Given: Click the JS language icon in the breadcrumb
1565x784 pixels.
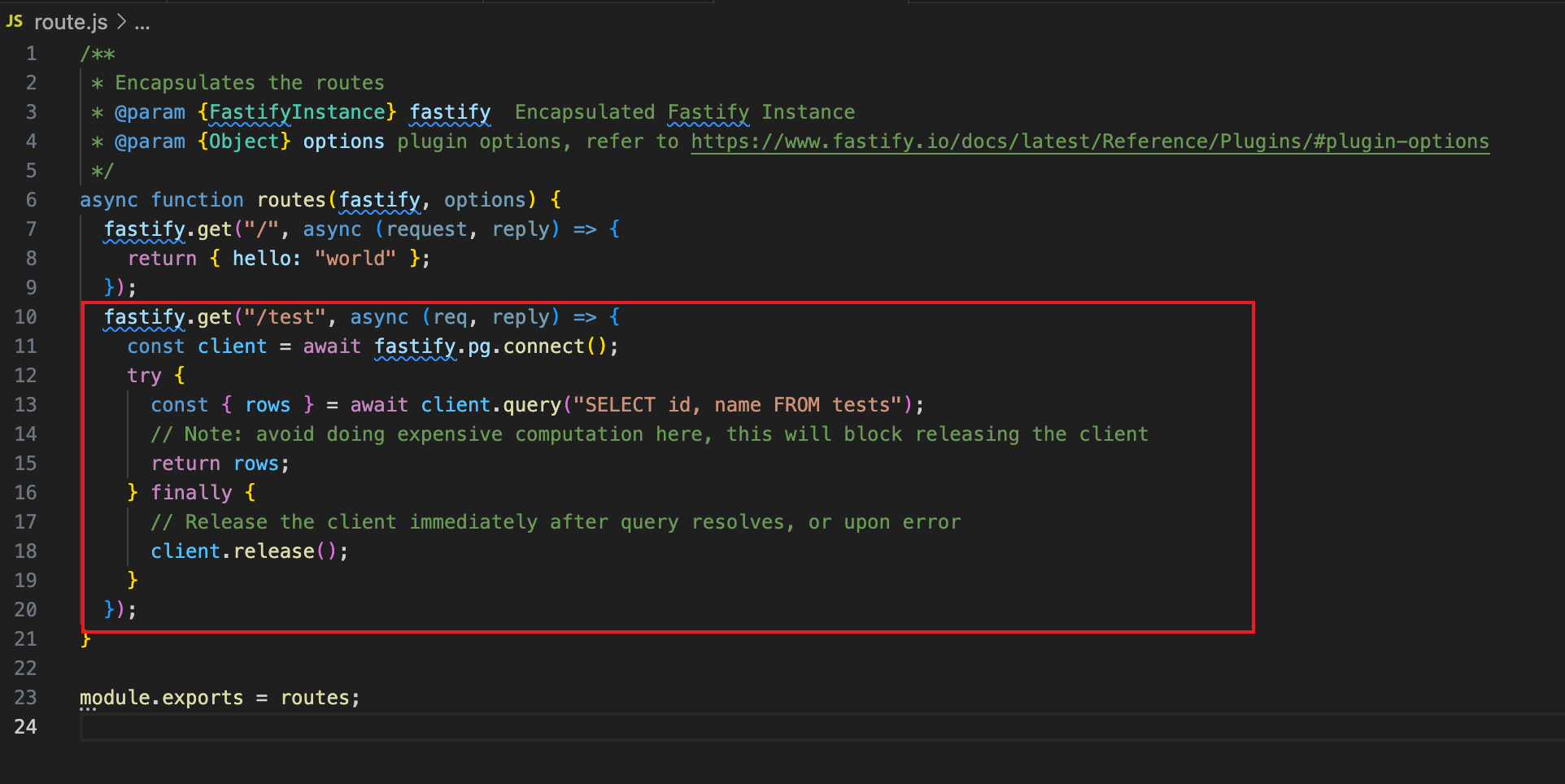Looking at the screenshot, I should click(15, 21).
